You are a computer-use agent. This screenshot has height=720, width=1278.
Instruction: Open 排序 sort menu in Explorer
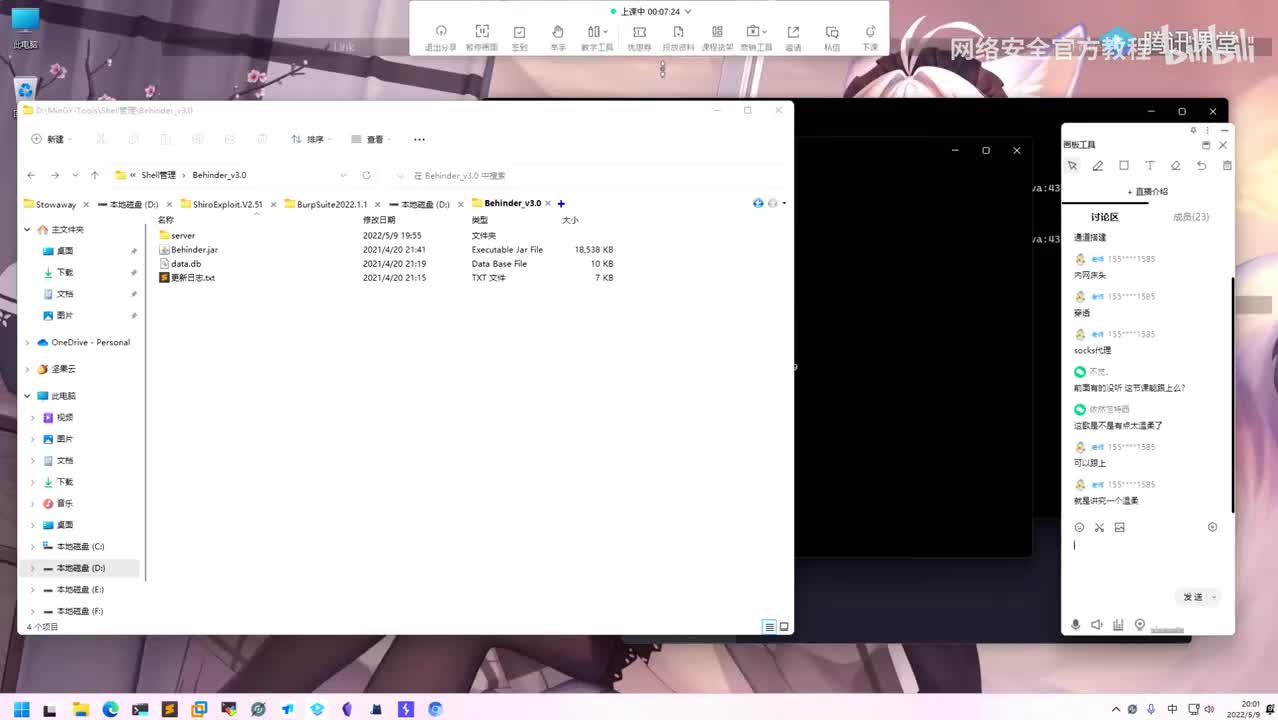(312, 139)
